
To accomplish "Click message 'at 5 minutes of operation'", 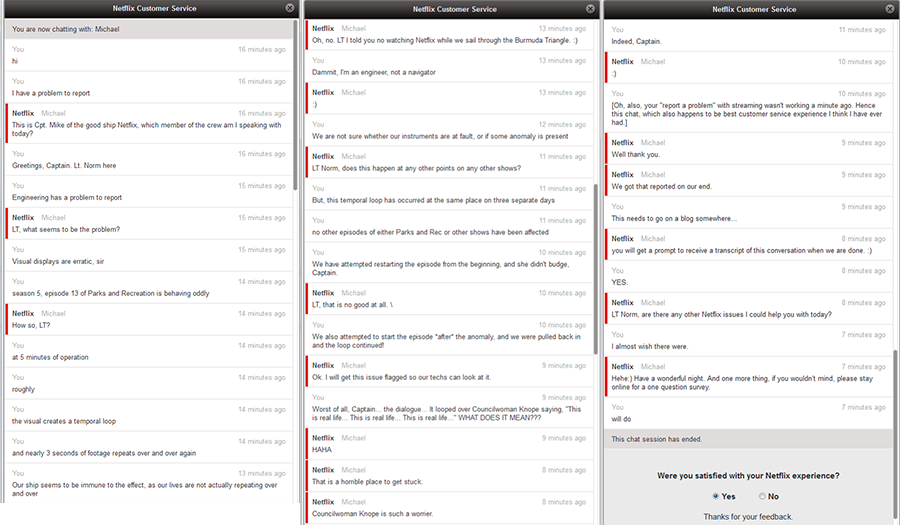I will coord(50,357).
